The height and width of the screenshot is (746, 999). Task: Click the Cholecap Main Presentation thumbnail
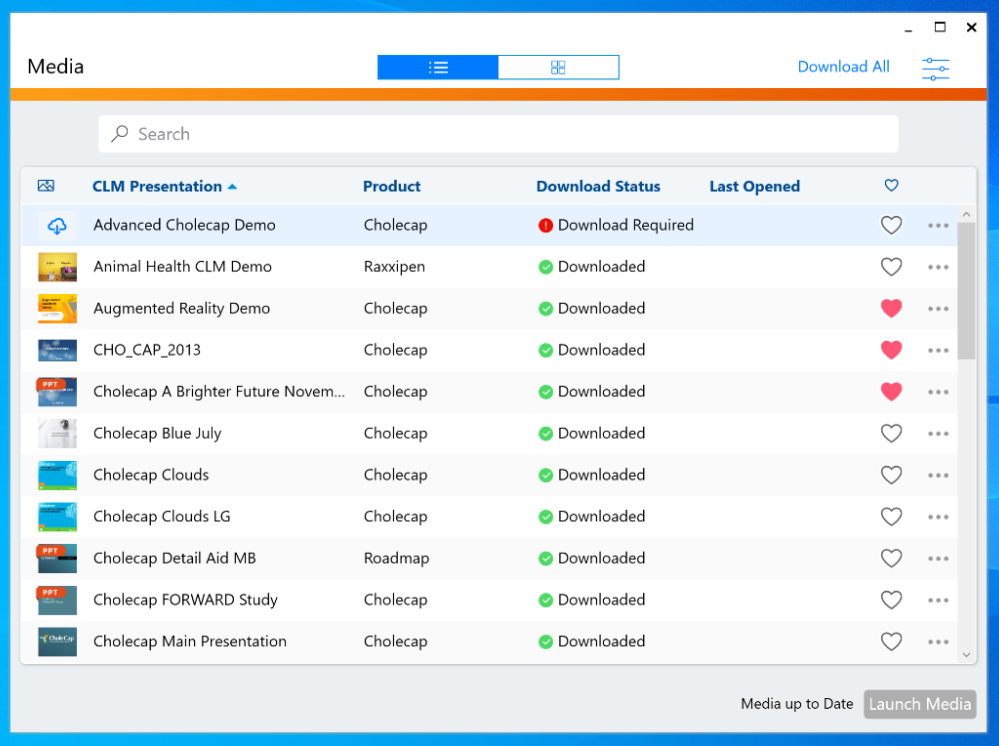click(57, 642)
